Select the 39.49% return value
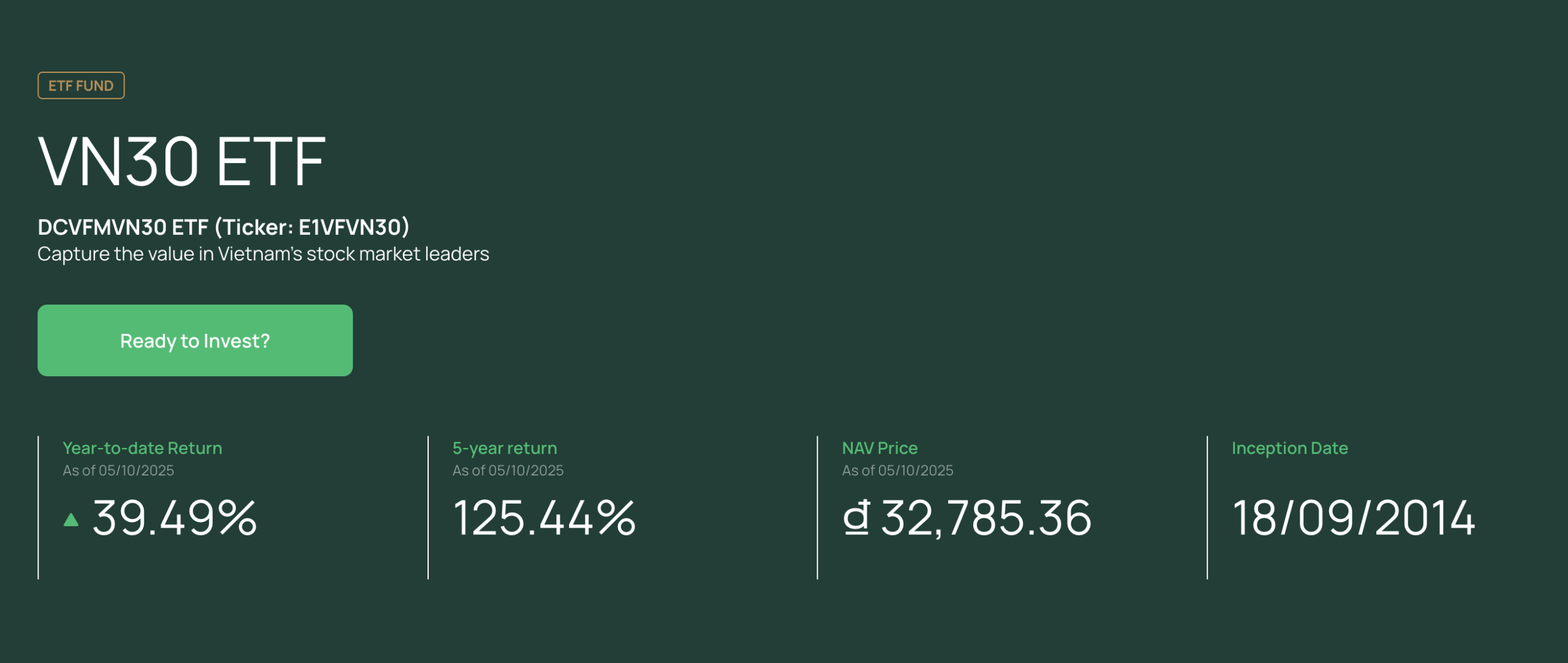 pyautogui.click(x=175, y=518)
